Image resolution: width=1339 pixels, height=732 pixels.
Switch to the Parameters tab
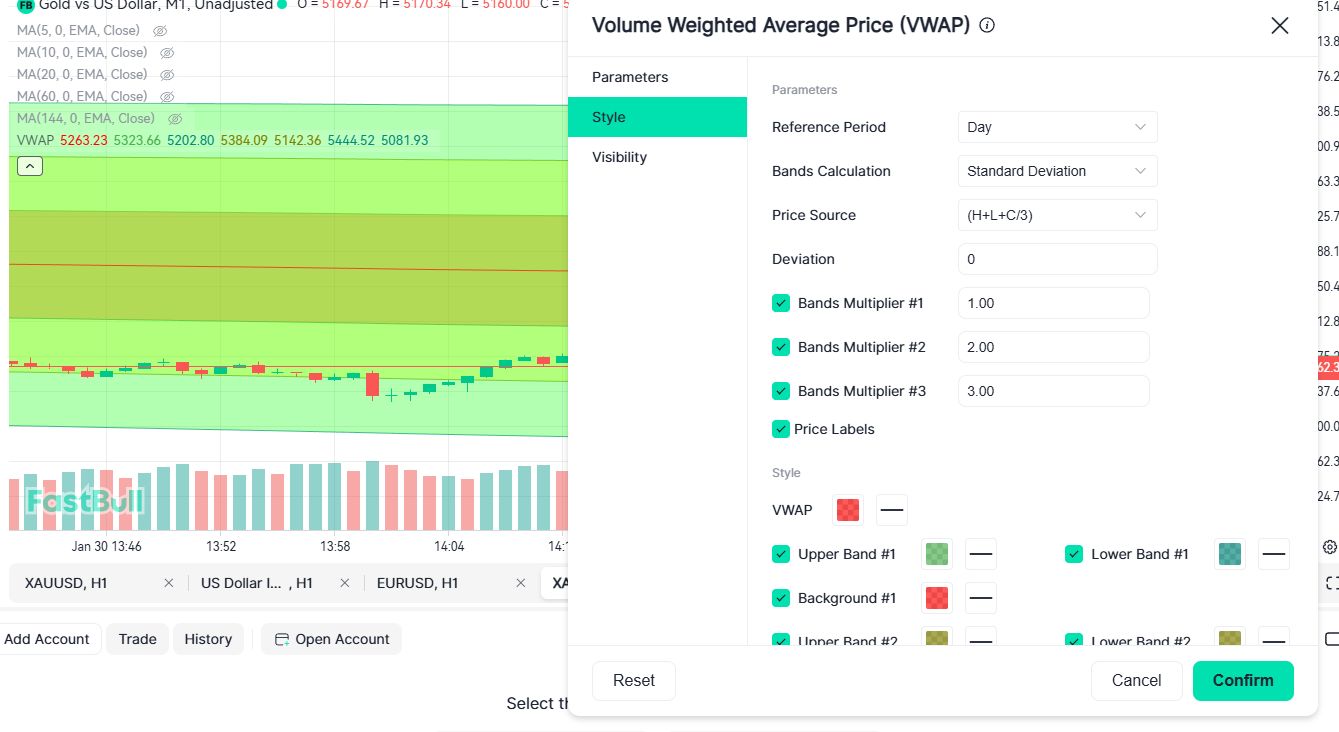(x=630, y=77)
